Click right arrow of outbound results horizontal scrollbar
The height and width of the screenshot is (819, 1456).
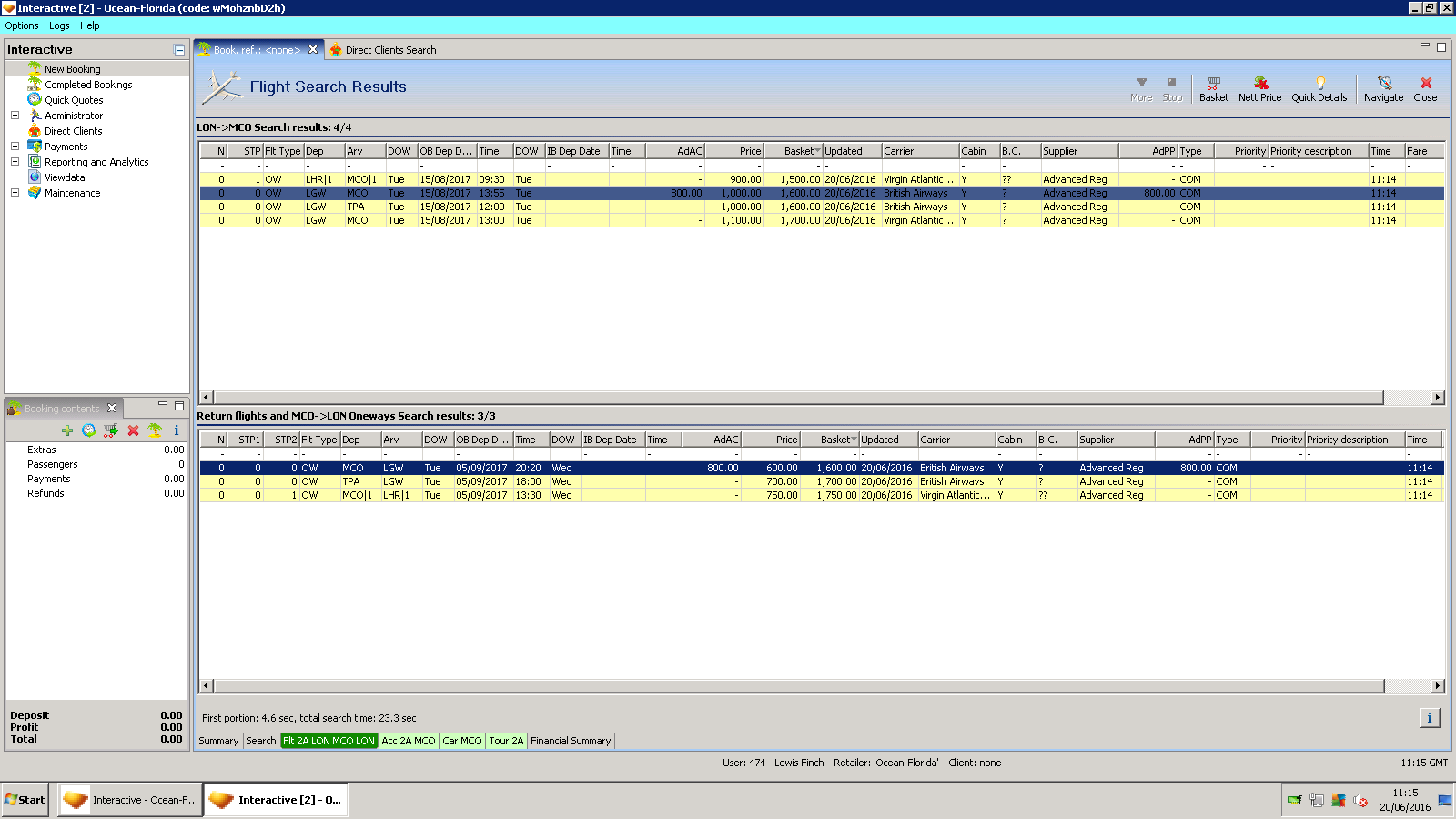coord(1437,398)
